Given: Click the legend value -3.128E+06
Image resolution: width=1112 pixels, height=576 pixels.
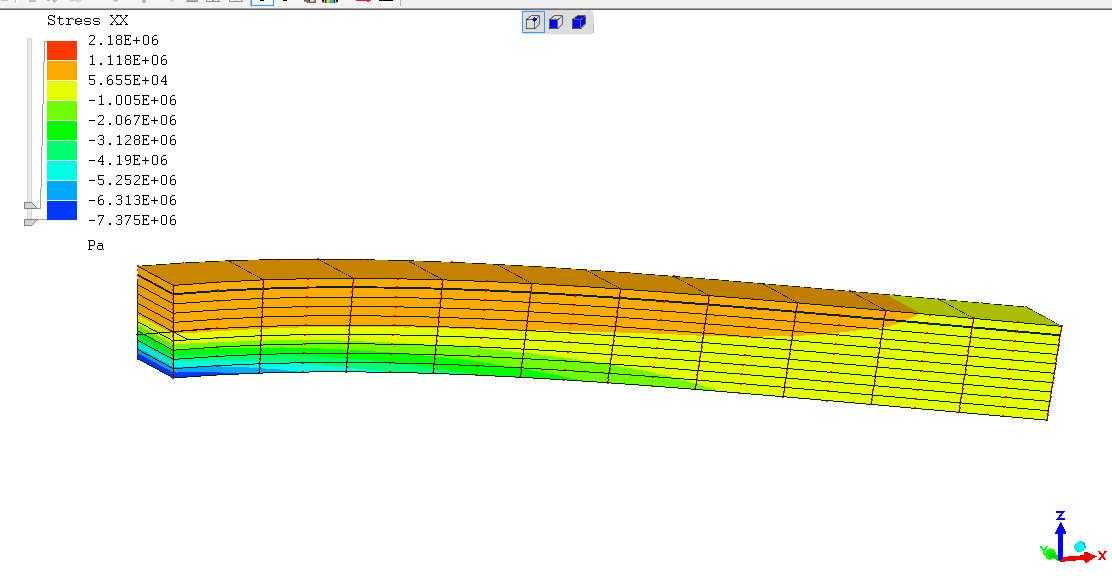Looking at the screenshot, I should click(x=132, y=140).
